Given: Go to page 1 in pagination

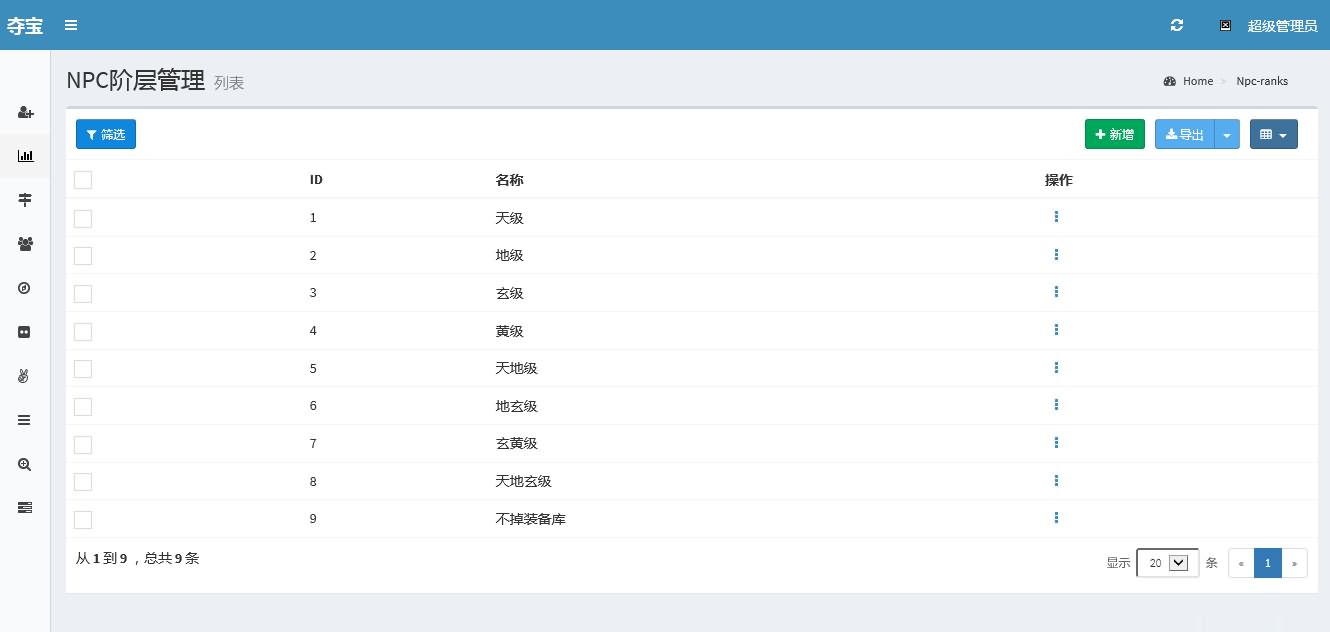Looking at the screenshot, I should 1267,563.
